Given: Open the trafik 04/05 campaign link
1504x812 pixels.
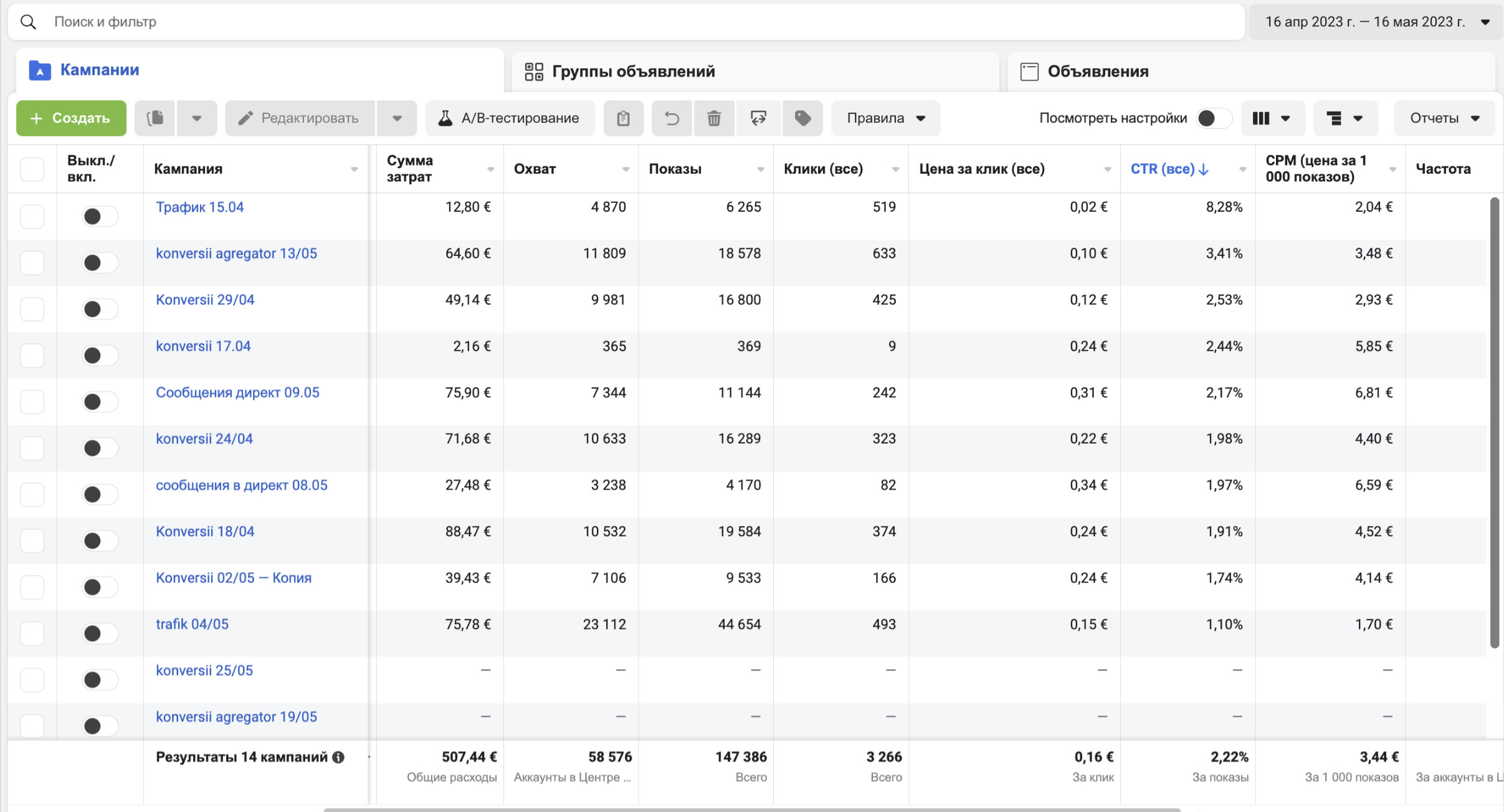Looking at the screenshot, I should click(x=192, y=624).
